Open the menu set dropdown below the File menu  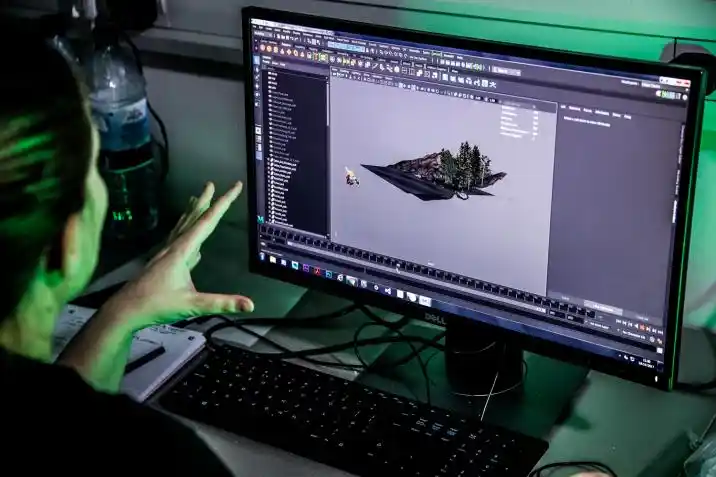tap(263, 34)
